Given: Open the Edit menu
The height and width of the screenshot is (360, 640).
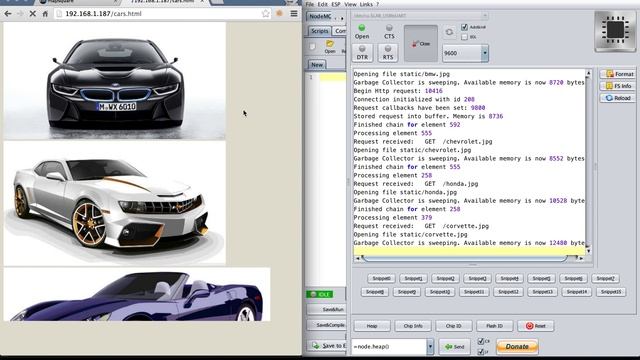Looking at the screenshot, I should pos(322,4).
